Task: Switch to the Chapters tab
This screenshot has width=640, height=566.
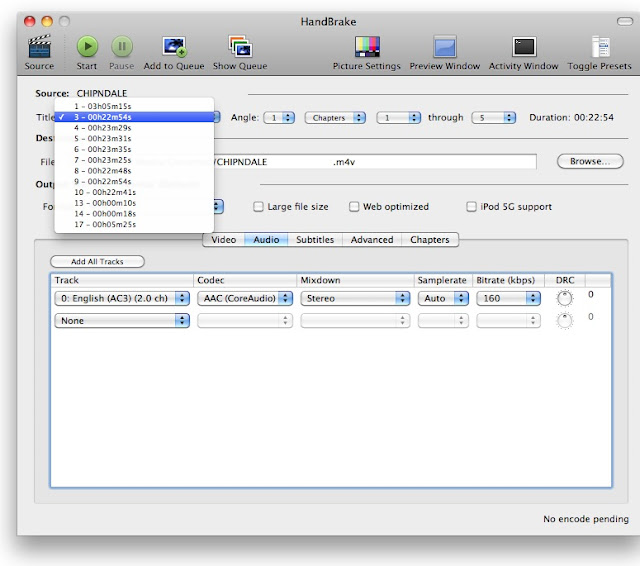Action: coord(429,240)
